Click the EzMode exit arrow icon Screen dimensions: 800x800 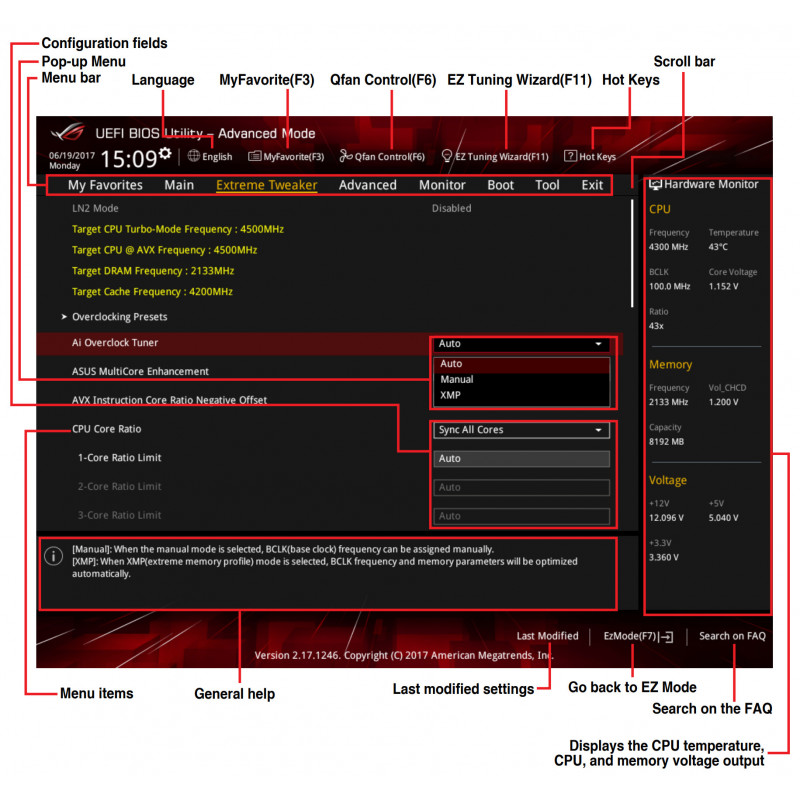[666, 637]
